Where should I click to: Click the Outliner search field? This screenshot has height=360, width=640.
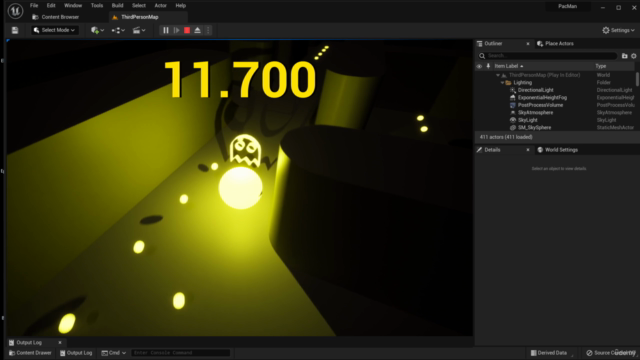coord(547,56)
